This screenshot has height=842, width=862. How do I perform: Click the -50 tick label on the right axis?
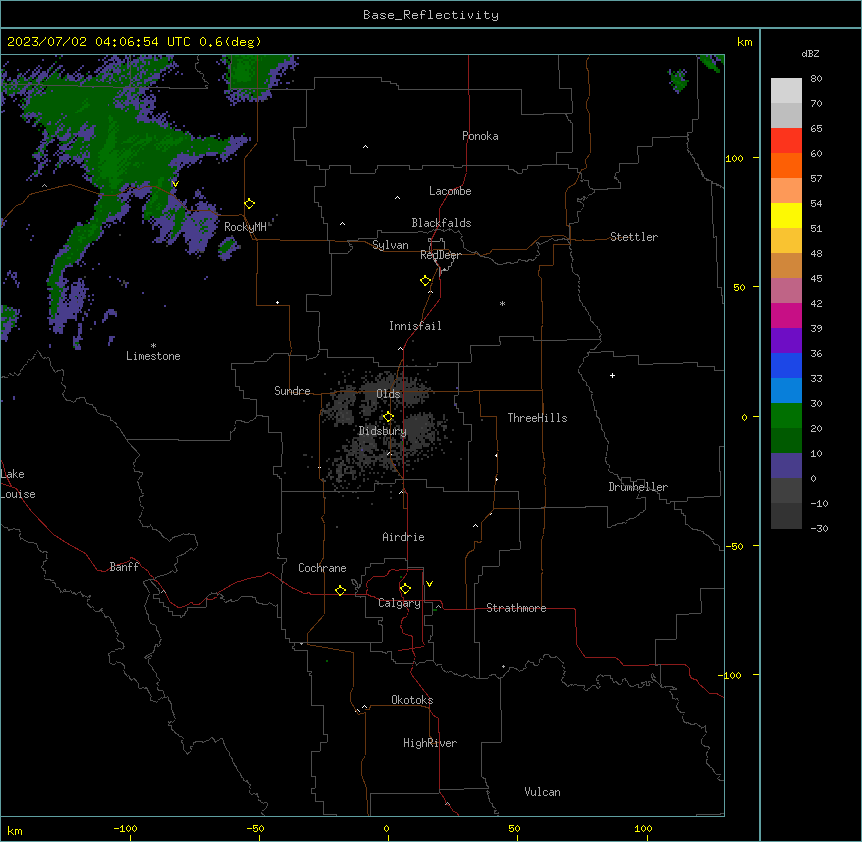[x=734, y=546]
